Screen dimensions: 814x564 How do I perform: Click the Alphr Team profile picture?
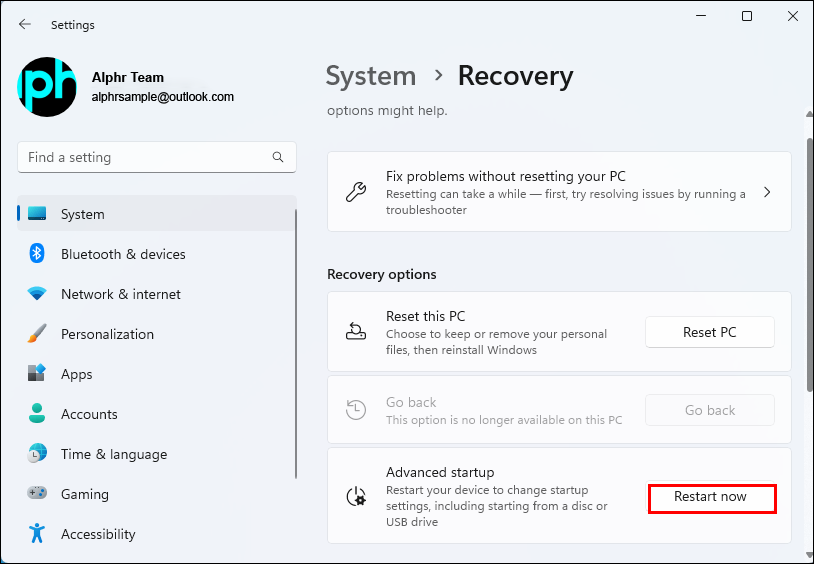click(x=47, y=87)
